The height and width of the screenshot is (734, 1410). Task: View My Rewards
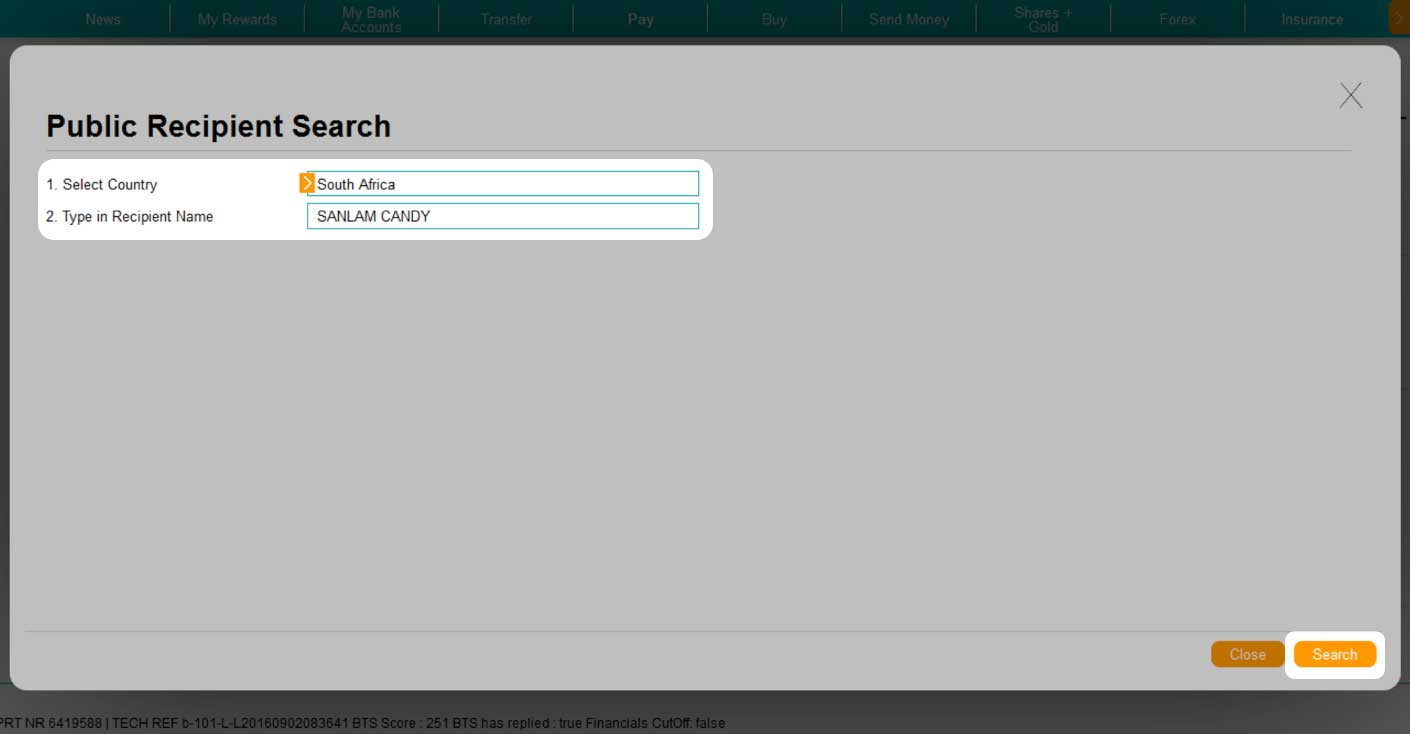pos(237,18)
